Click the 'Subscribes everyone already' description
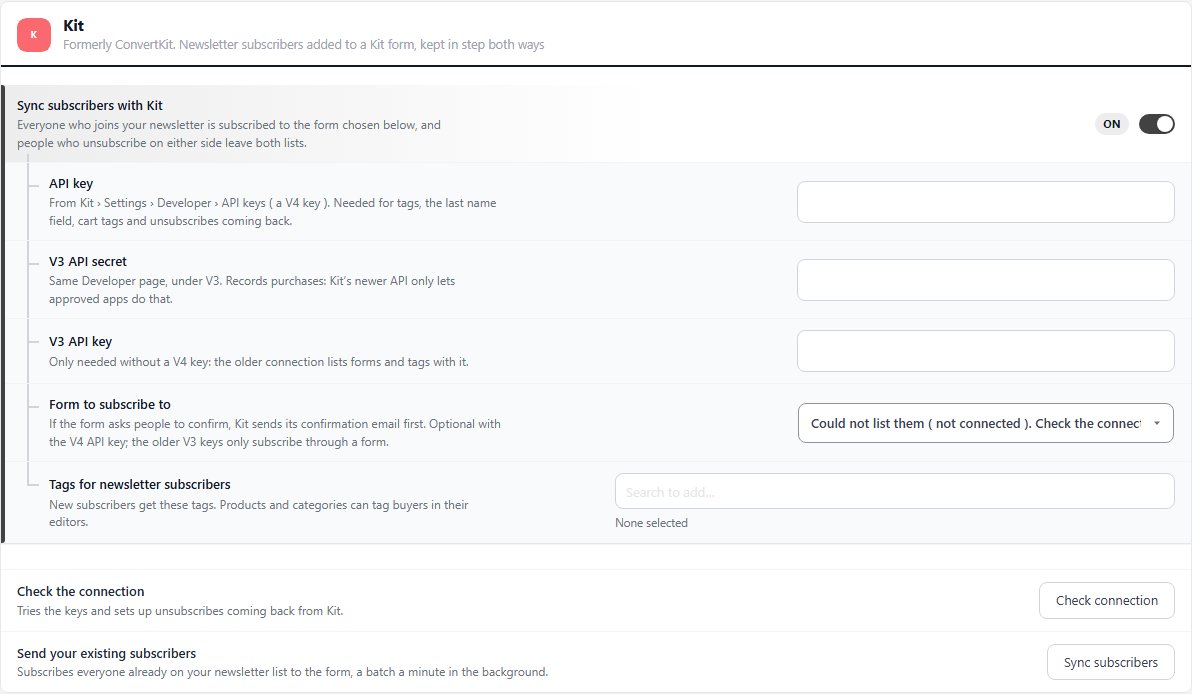The image size is (1192, 694). click(282, 672)
